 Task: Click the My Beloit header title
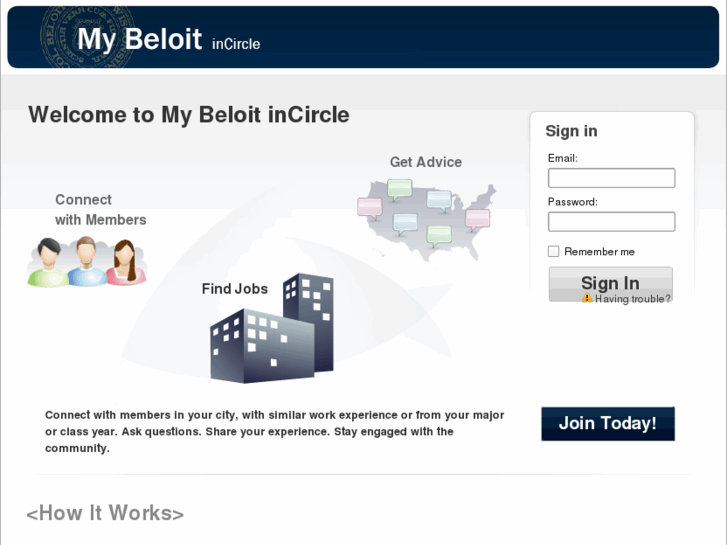point(139,39)
